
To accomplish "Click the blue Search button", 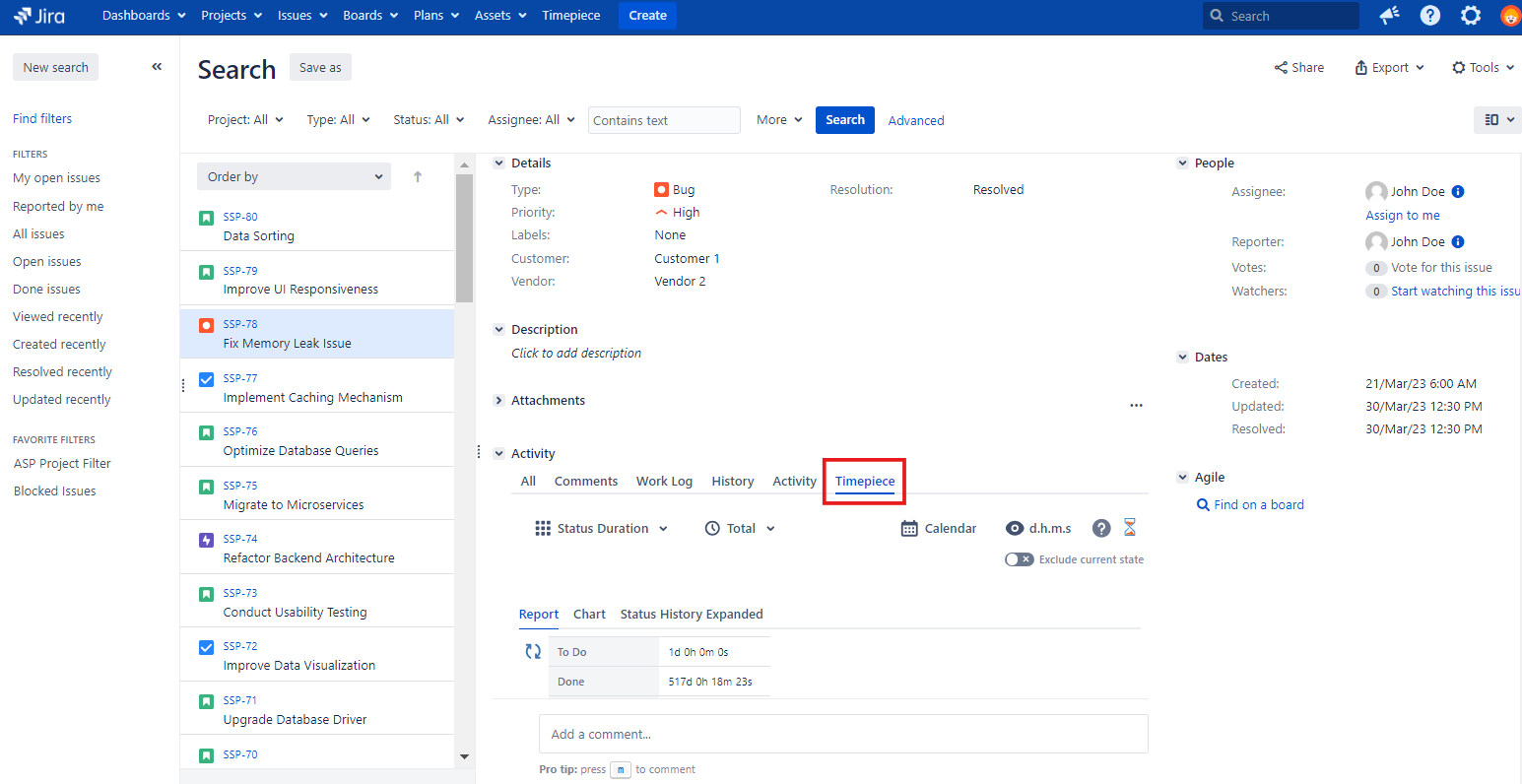I will (x=844, y=120).
